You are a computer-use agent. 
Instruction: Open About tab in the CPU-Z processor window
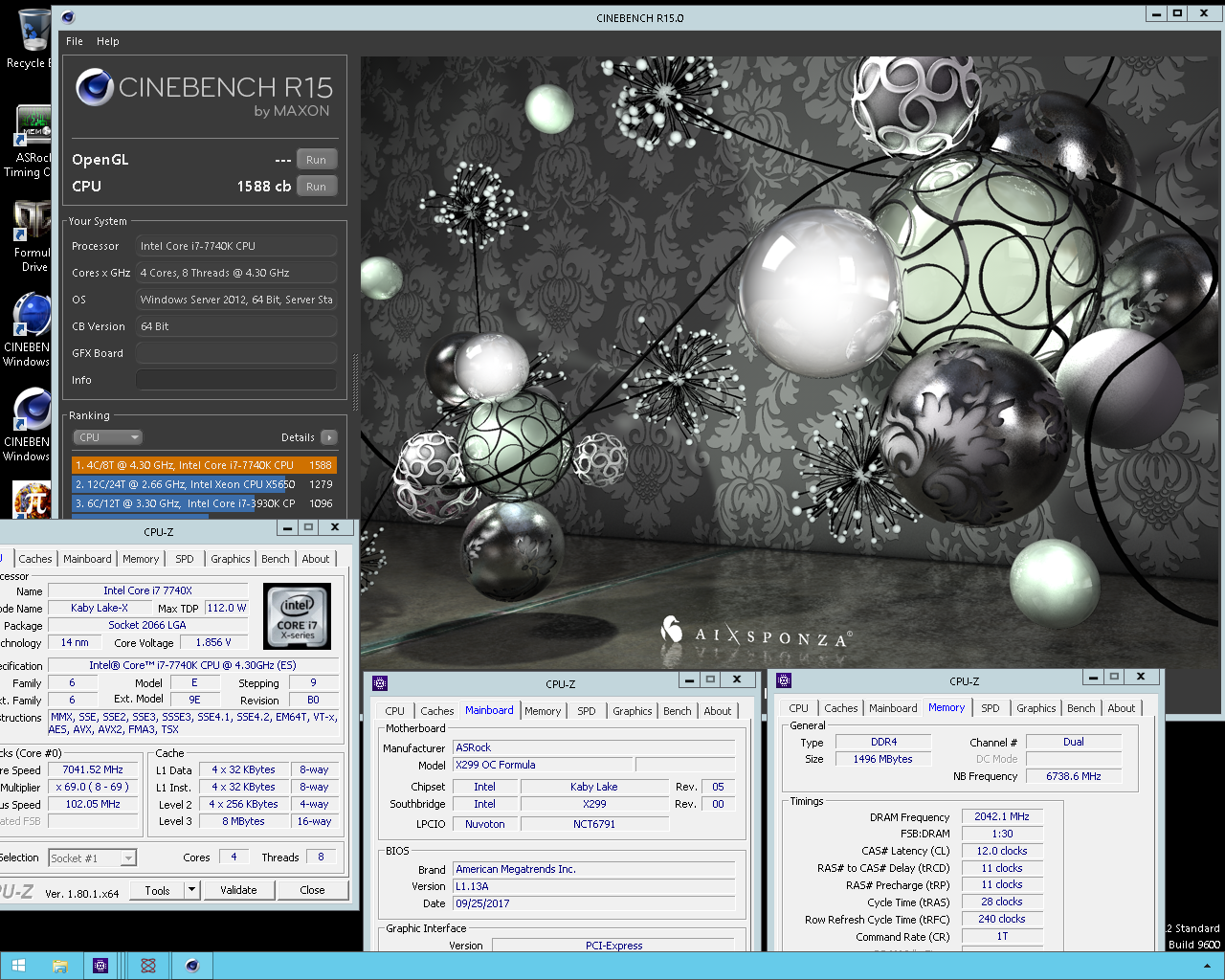pos(316,559)
